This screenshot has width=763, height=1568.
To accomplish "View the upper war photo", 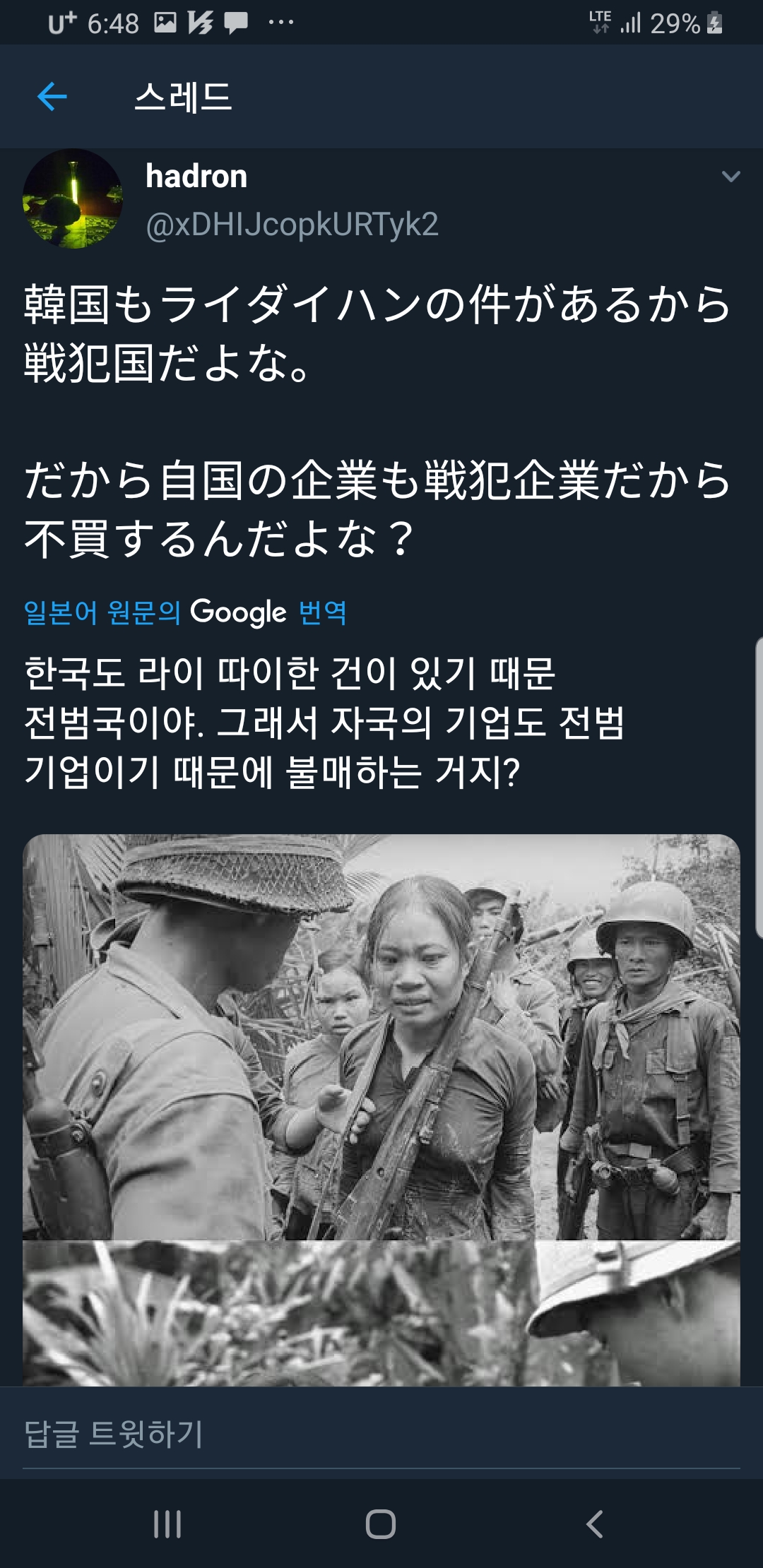I will [x=381, y=1037].
